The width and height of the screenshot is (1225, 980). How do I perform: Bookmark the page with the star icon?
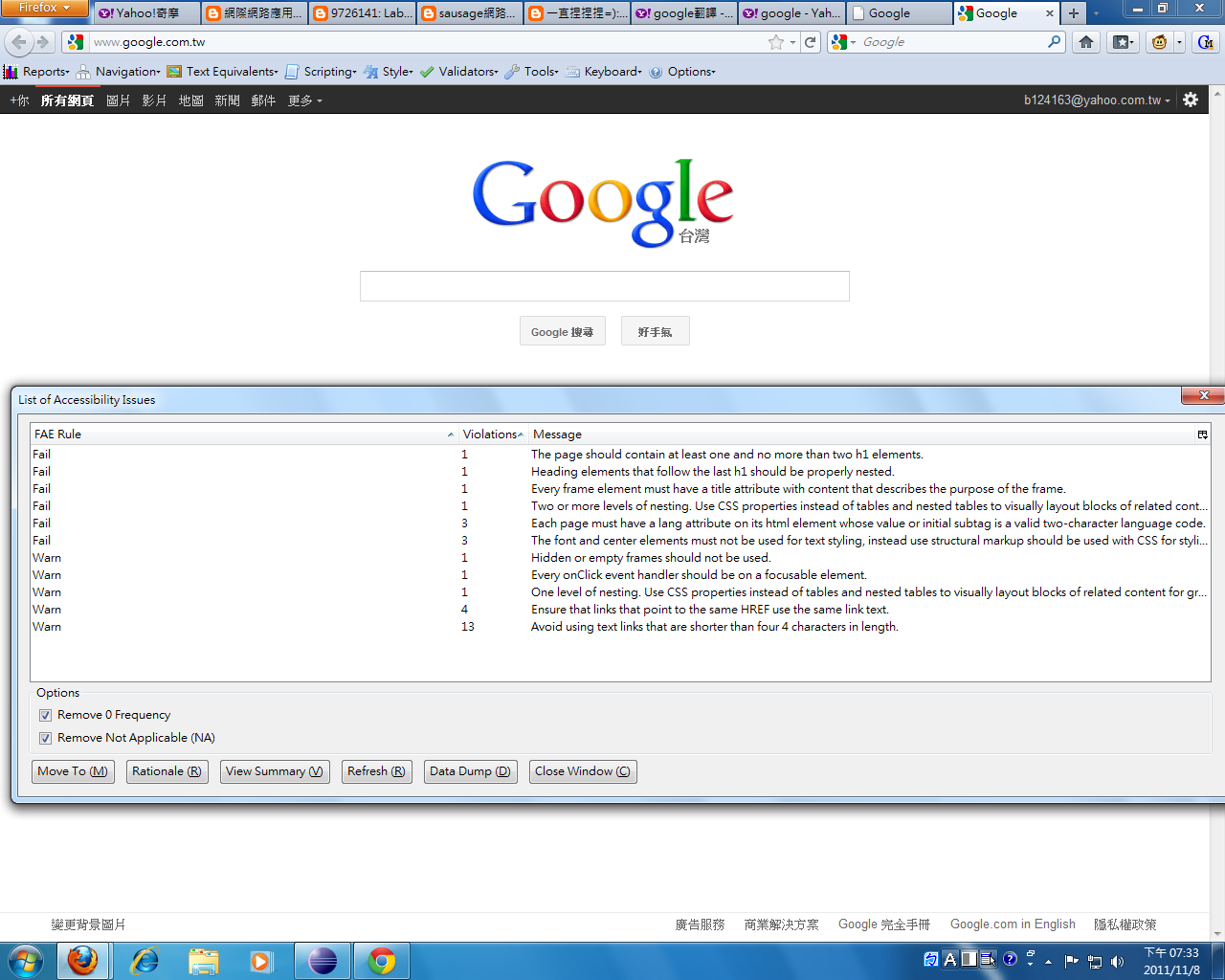pyautogui.click(x=776, y=42)
